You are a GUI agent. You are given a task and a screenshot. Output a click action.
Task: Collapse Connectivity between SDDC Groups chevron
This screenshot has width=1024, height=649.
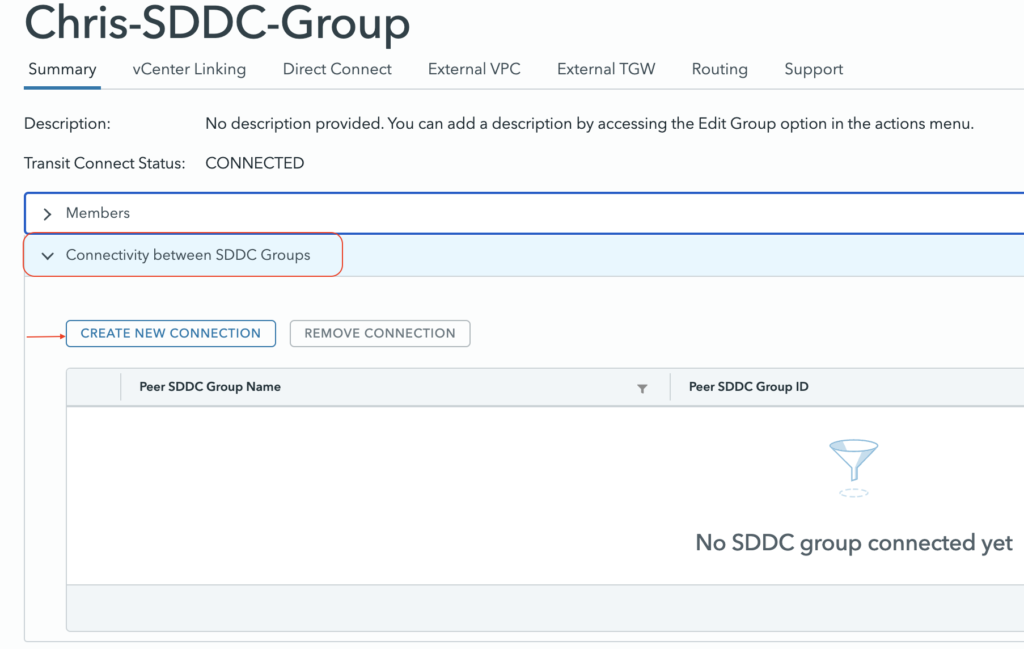(47, 256)
